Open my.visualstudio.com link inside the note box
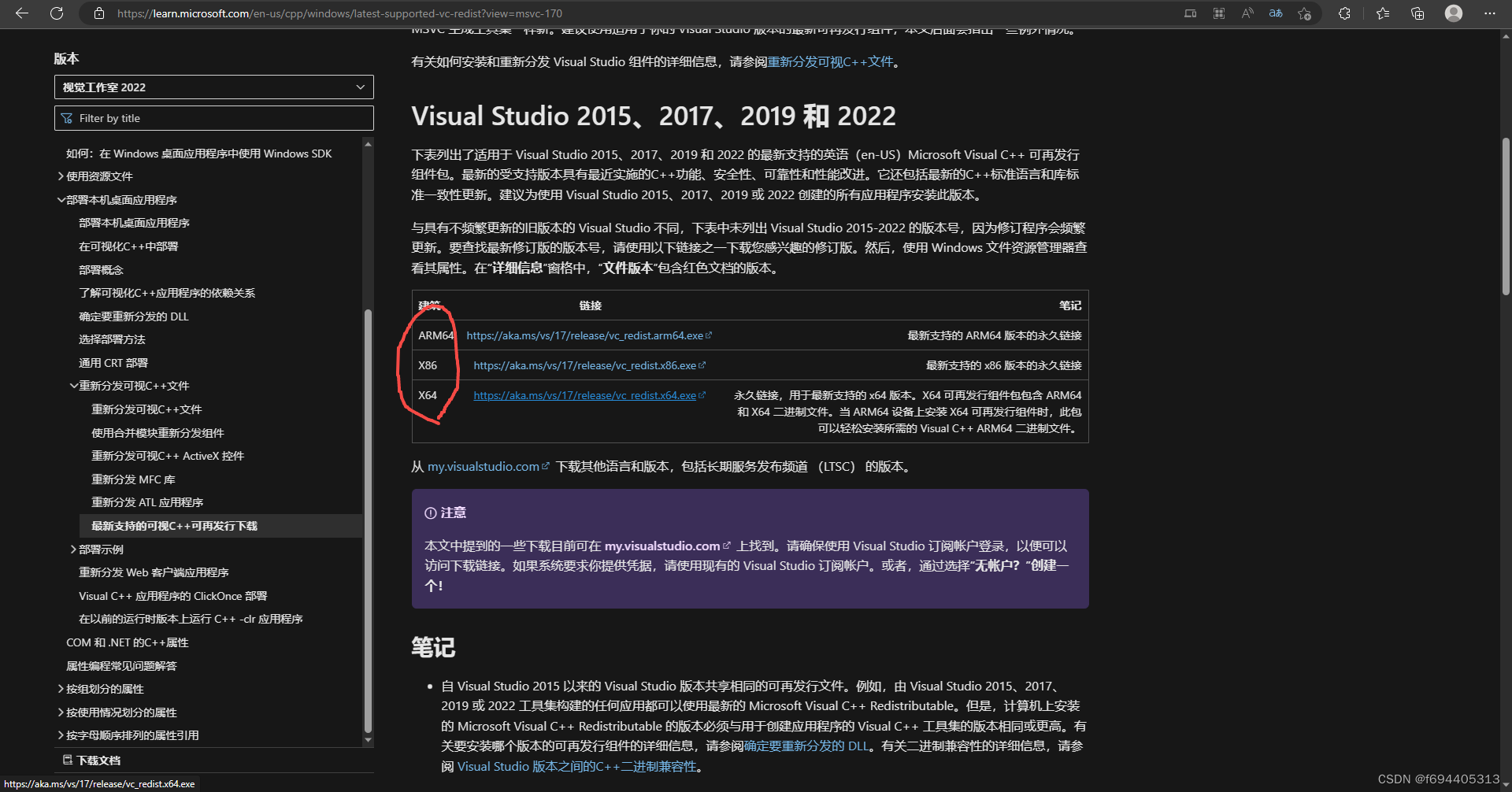1512x792 pixels. click(662, 546)
